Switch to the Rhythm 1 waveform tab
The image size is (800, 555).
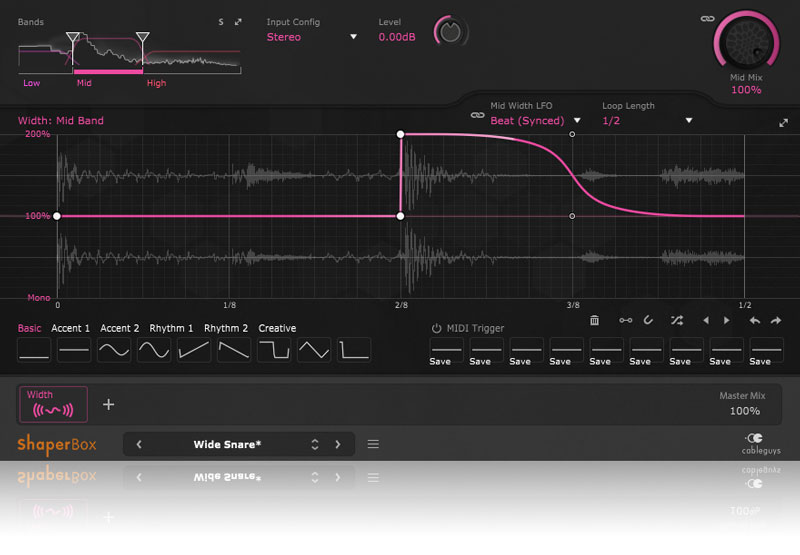coord(171,328)
